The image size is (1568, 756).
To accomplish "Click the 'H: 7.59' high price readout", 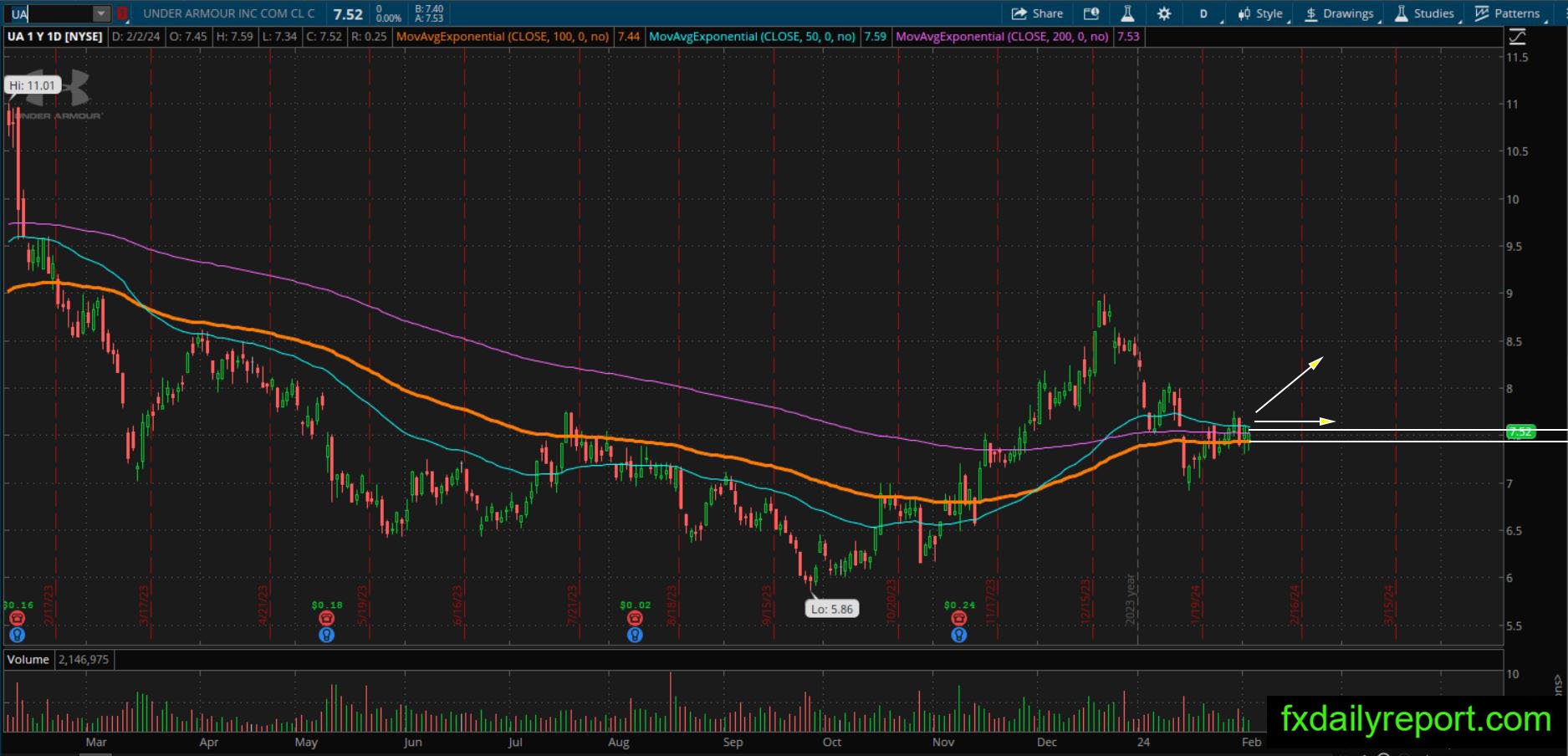I will (x=234, y=37).
